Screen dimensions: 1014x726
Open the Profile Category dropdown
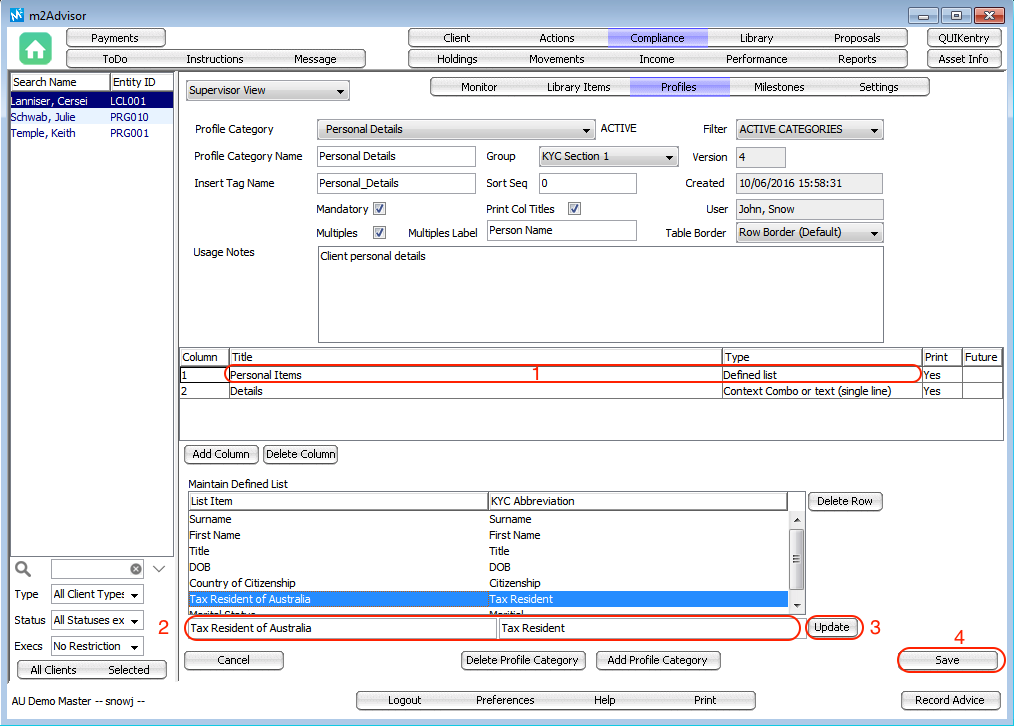tap(455, 129)
